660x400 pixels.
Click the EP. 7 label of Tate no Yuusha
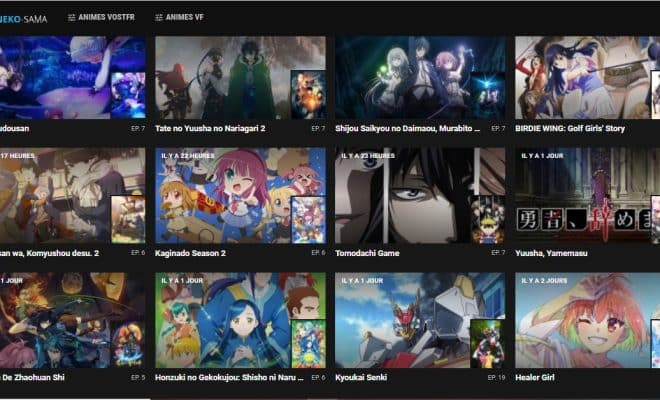pos(318,128)
